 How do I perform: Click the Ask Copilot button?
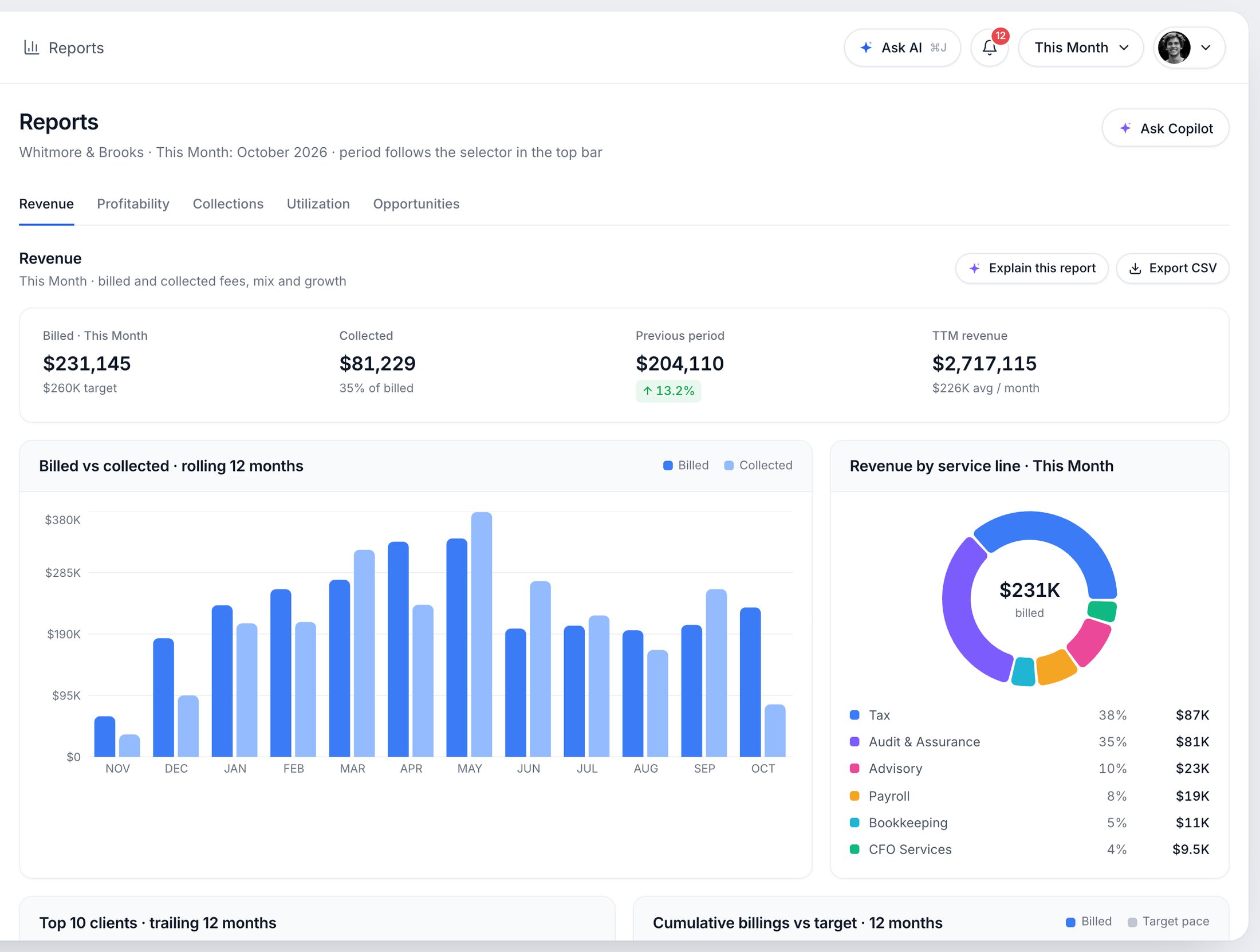pyautogui.click(x=1165, y=128)
